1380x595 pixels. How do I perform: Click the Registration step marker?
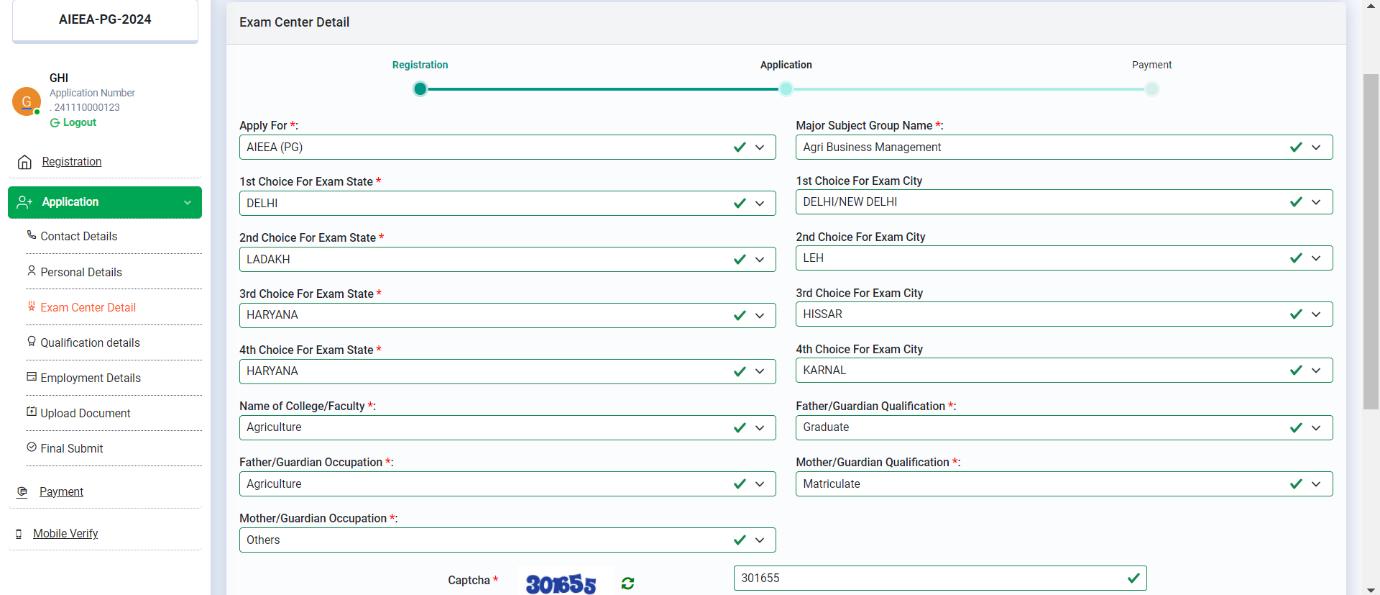click(x=420, y=89)
